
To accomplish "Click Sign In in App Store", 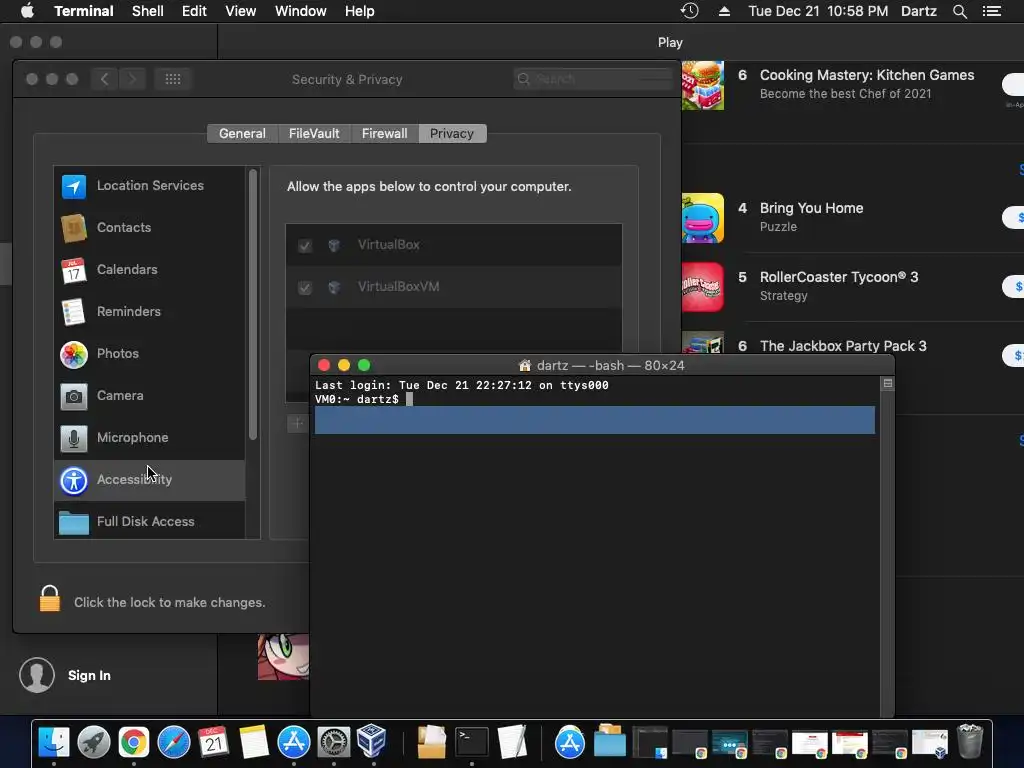I will (89, 675).
